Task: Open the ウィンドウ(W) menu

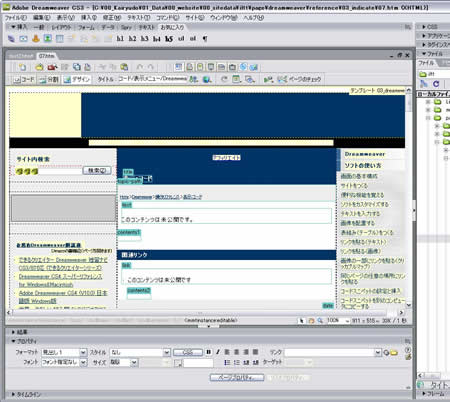Action: pos(223,18)
